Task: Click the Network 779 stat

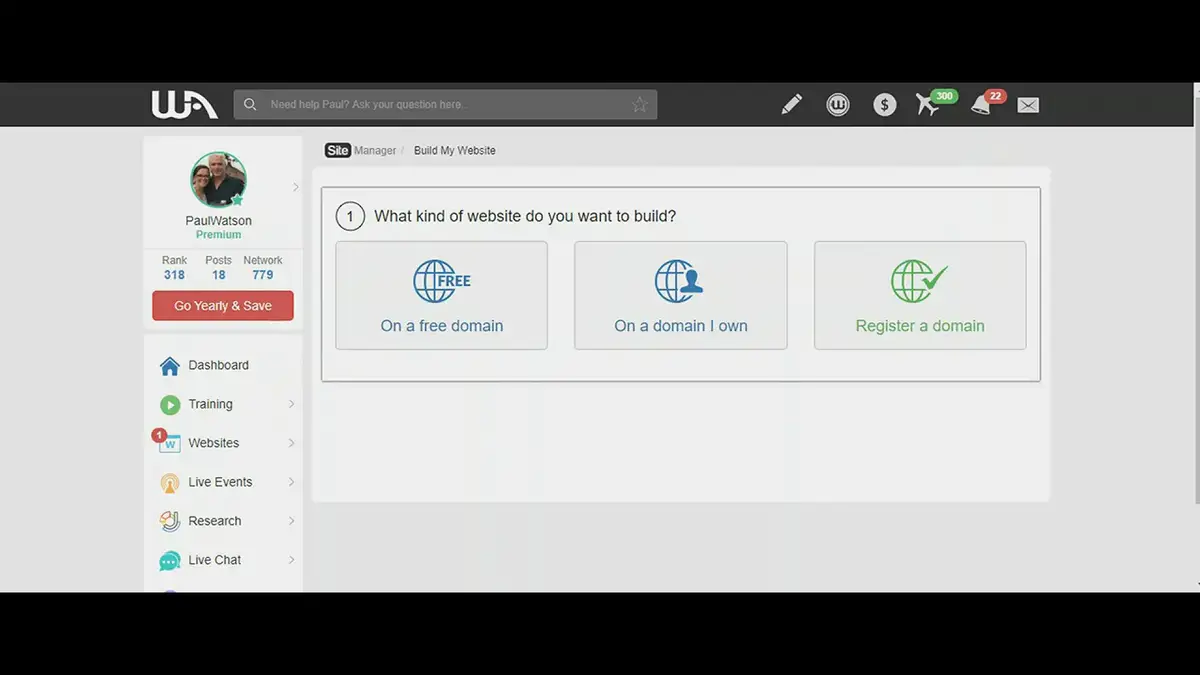Action: click(x=263, y=267)
